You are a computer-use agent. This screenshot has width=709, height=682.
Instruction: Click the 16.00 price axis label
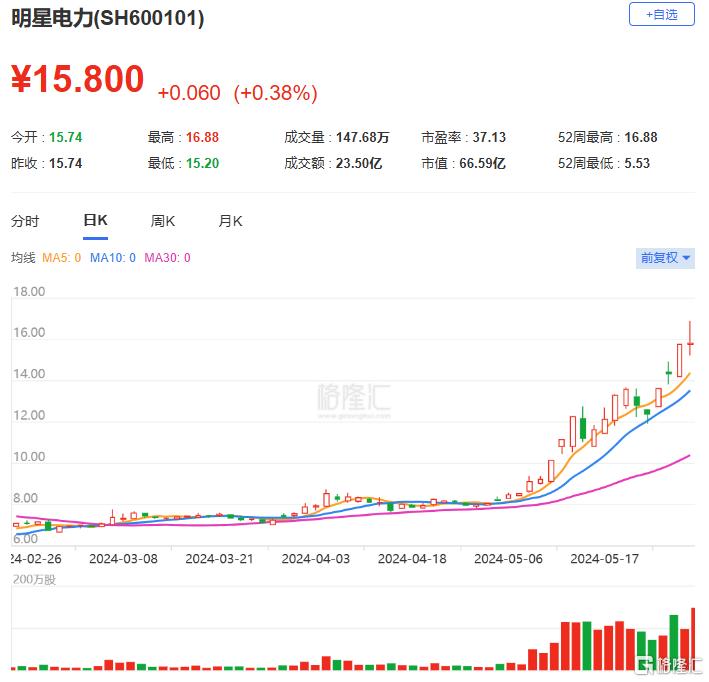tap(29, 333)
